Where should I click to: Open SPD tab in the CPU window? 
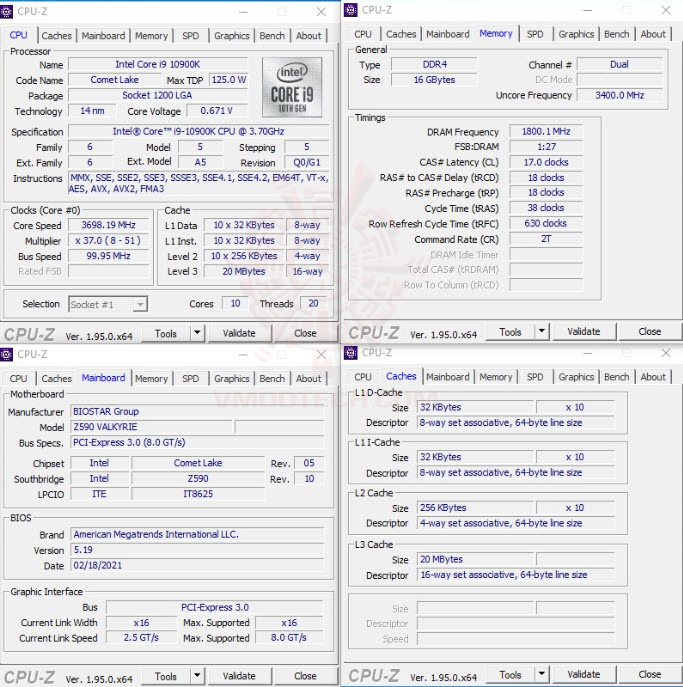[191, 36]
